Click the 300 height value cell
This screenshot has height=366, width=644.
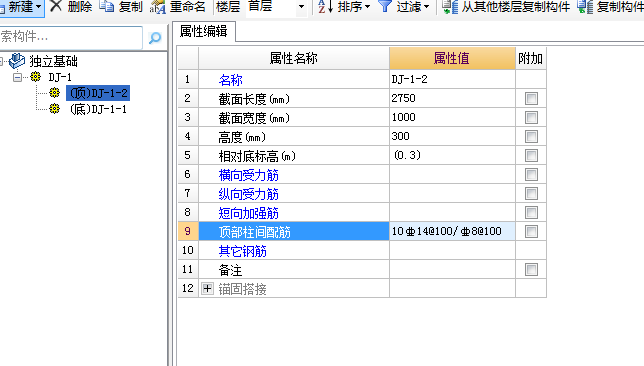coord(452,136)
